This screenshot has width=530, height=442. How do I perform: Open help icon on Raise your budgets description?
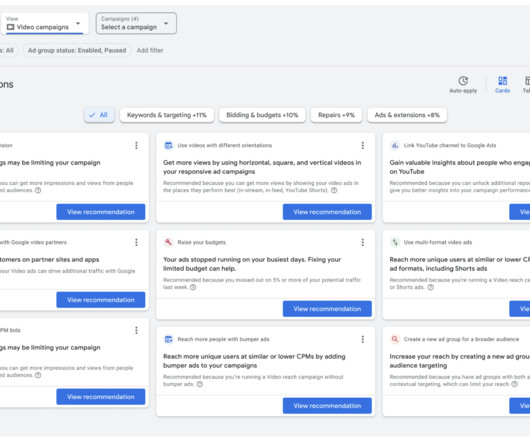[193, 287]
